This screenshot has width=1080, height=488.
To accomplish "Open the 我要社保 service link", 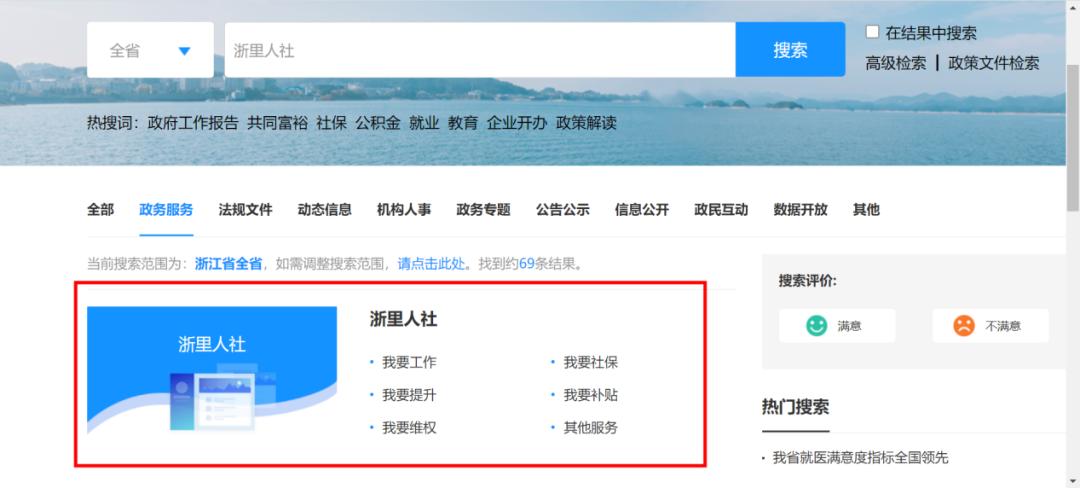I will (x=590, y=362).
